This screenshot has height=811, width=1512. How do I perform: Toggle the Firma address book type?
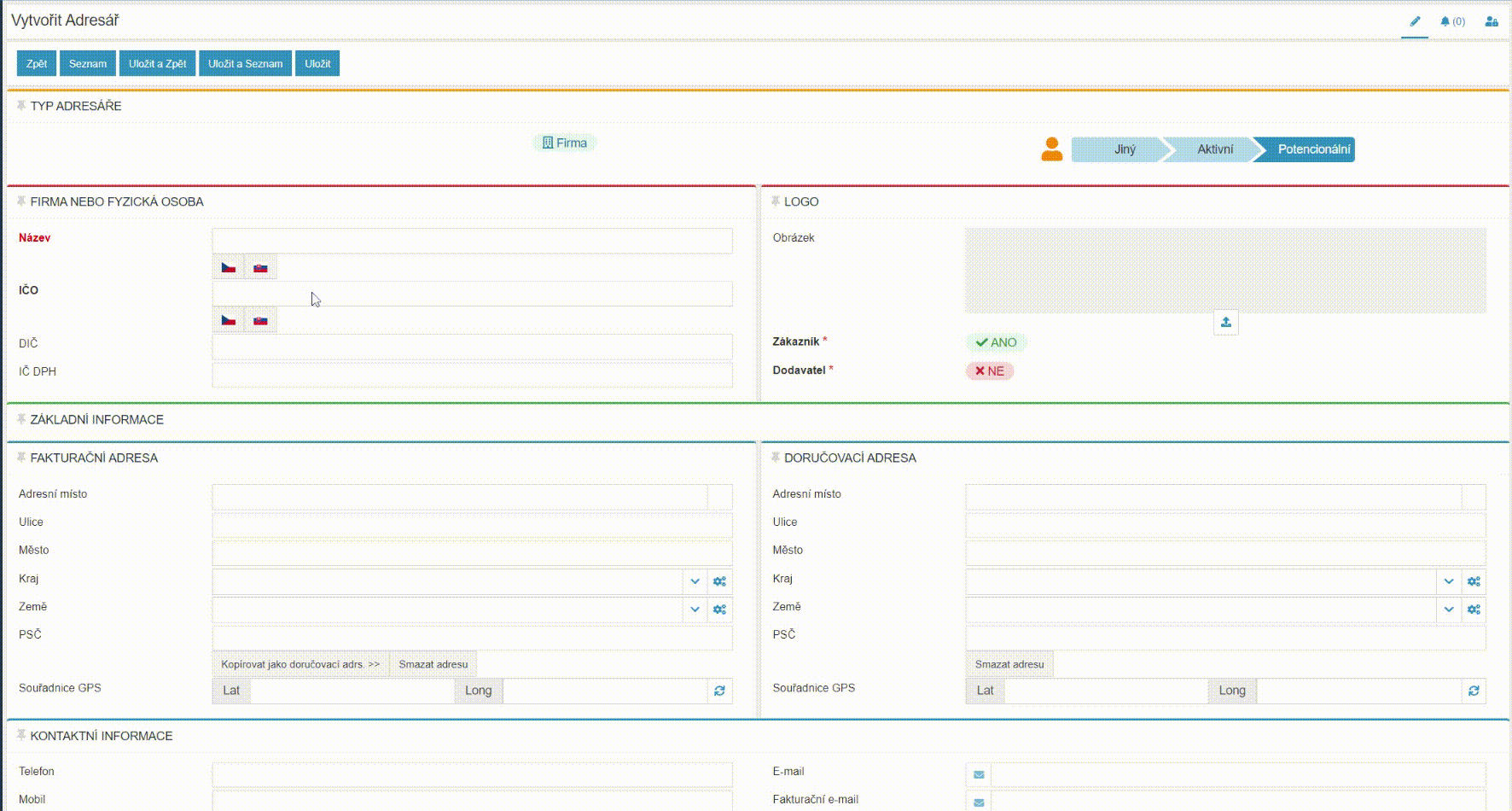[x=565, y=143]
